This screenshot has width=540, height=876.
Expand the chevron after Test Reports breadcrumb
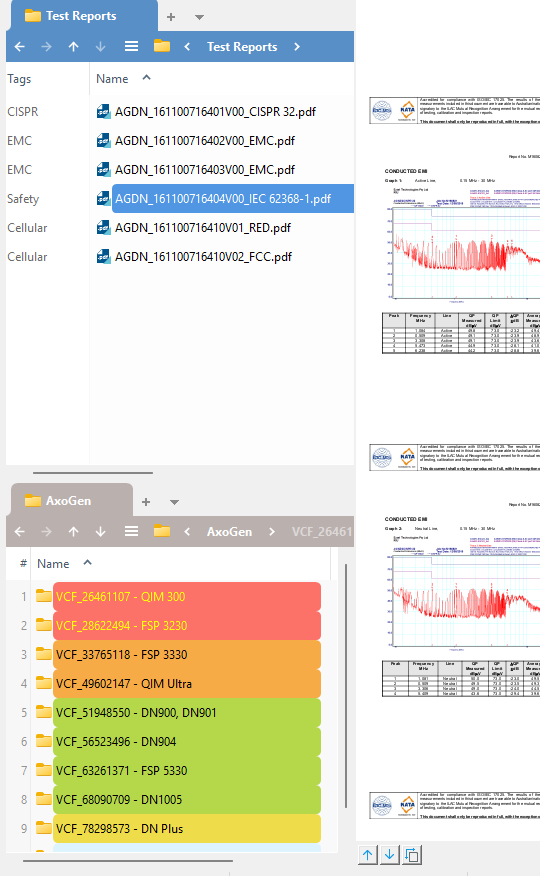click(x=297, y=47)
